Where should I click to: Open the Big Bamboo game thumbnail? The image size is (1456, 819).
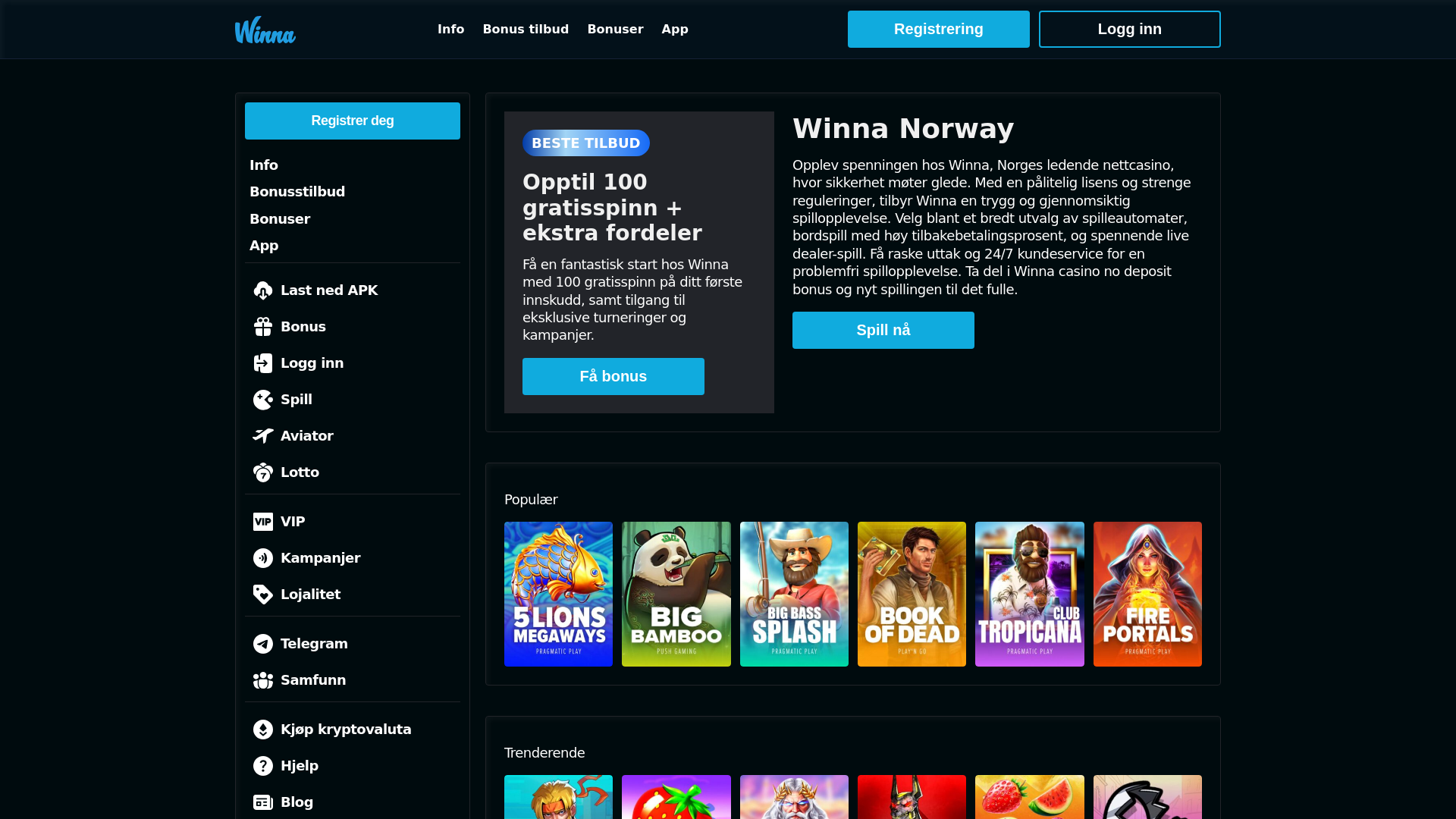coord(676,594)
